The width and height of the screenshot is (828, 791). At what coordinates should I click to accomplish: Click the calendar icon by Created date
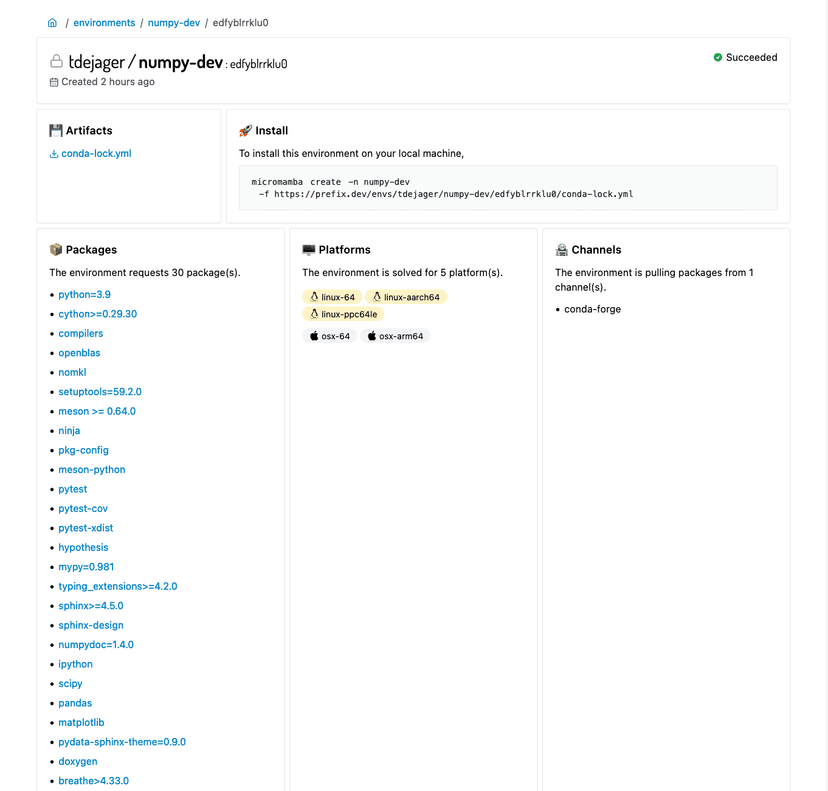(54, 82)
